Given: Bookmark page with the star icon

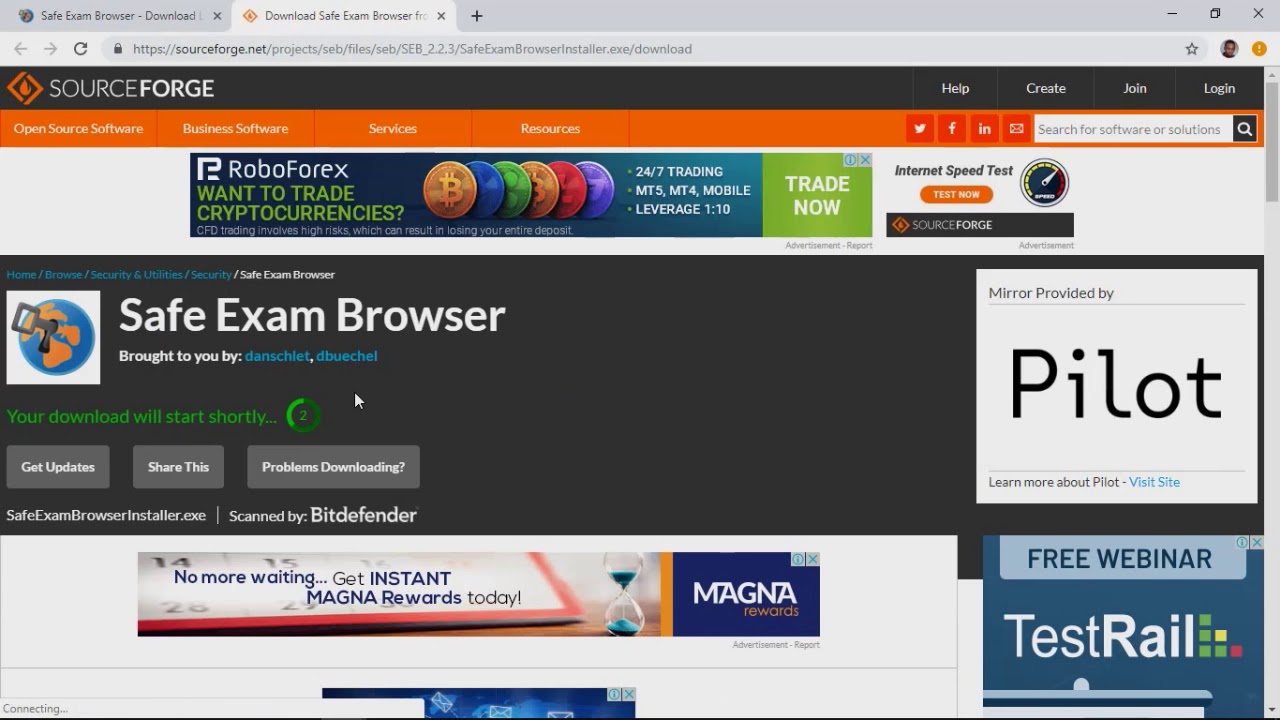Looking at the screenshot, I should point(1192,48).
